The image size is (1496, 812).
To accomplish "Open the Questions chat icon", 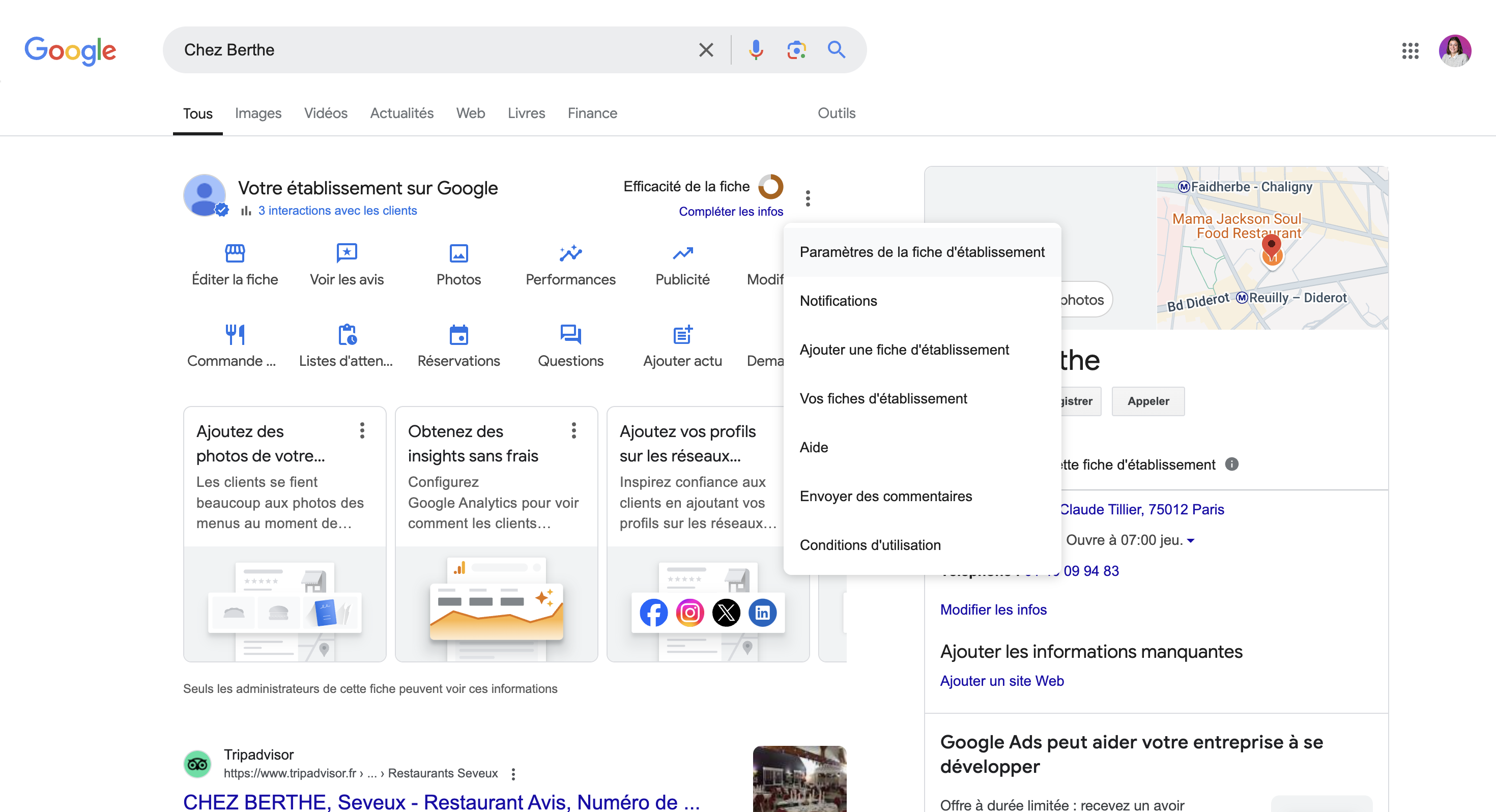I will tap(570, 335).
